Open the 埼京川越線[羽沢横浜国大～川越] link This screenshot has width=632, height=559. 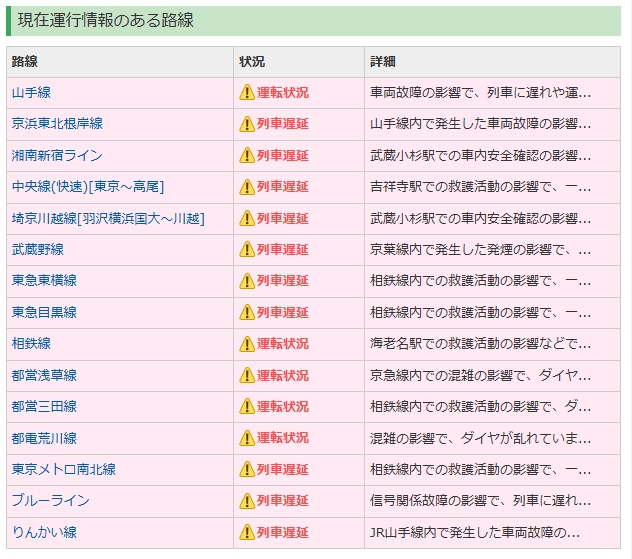108,218
